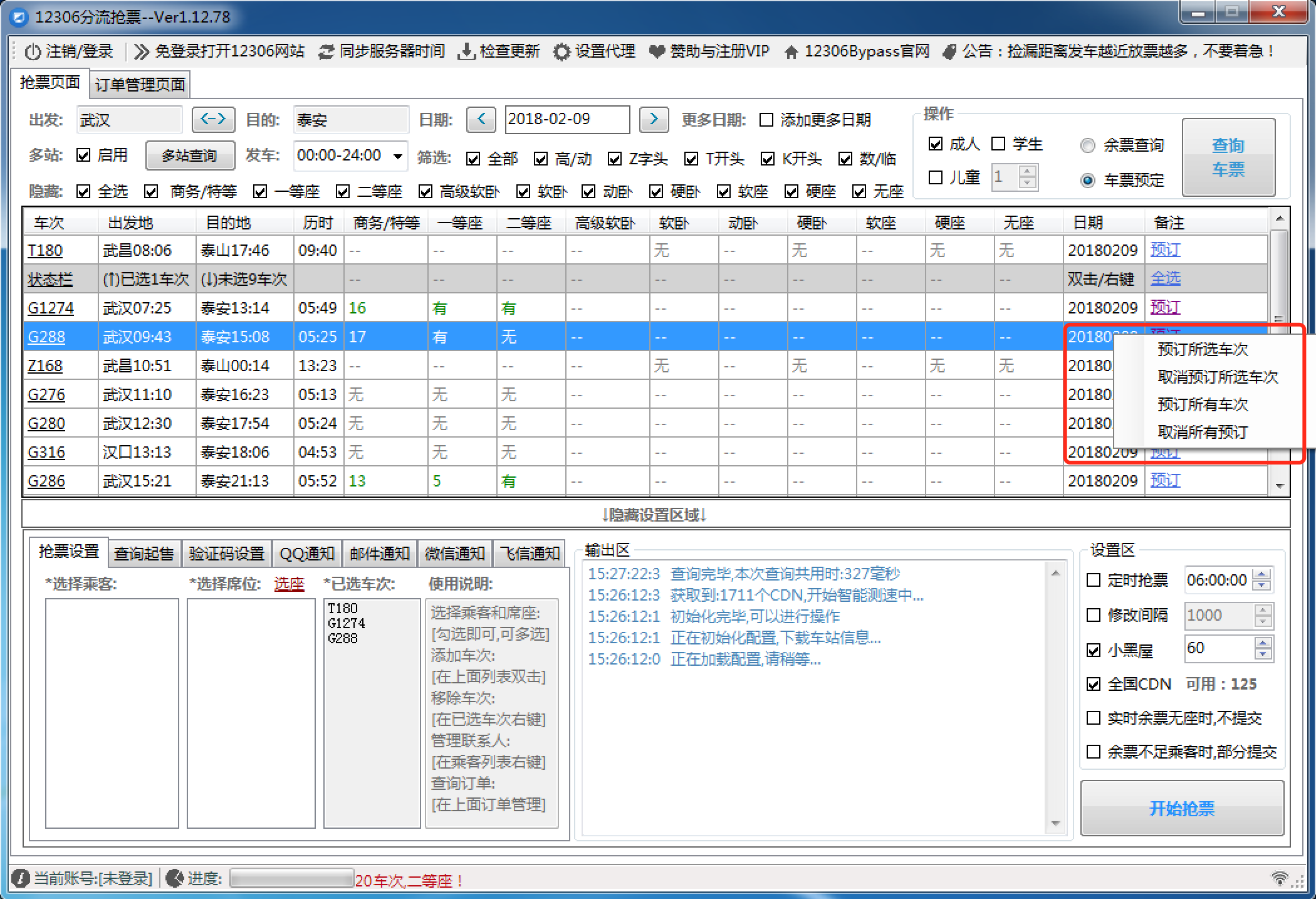
Task: Toggle the child checkbox
Action: 936,178
